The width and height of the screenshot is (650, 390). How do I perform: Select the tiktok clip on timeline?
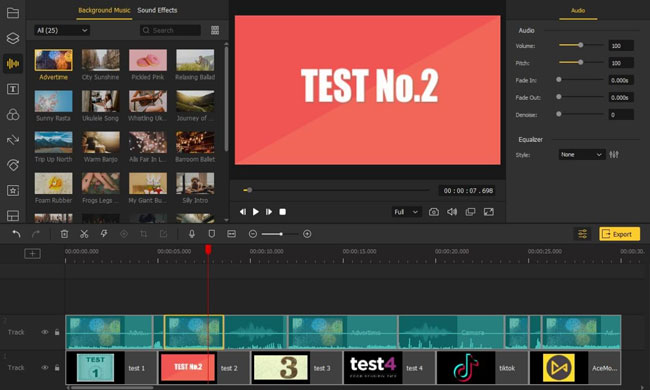point(482,368)
